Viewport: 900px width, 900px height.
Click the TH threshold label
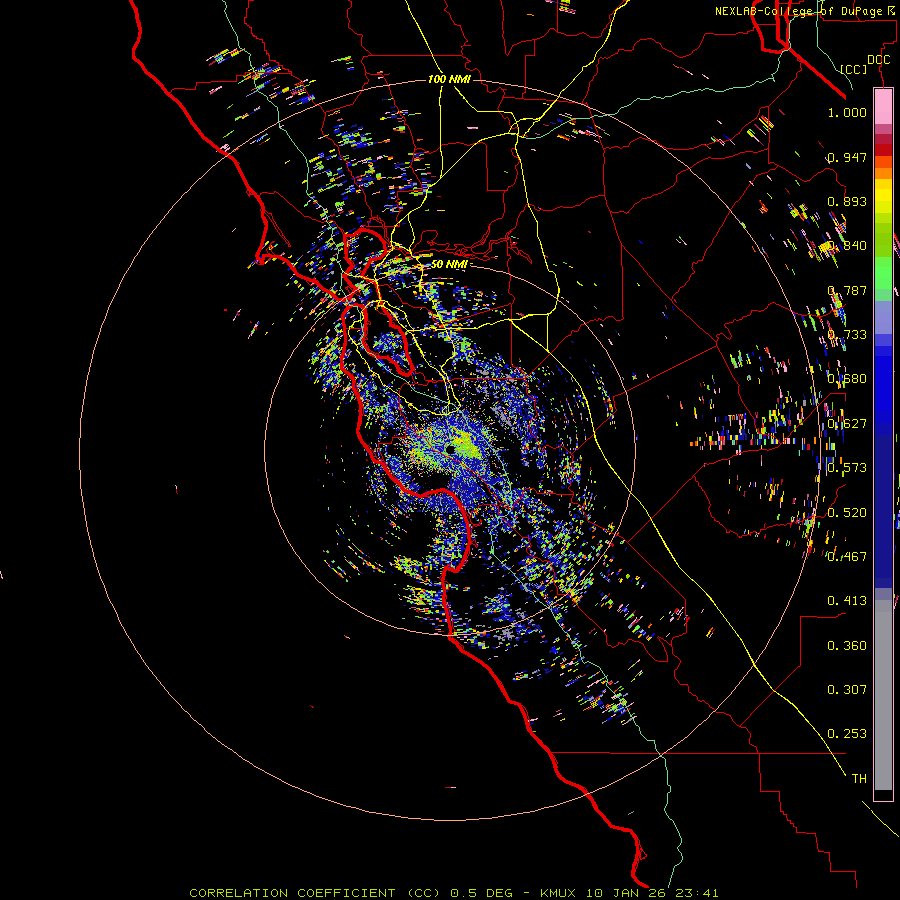tap(859, 779)
